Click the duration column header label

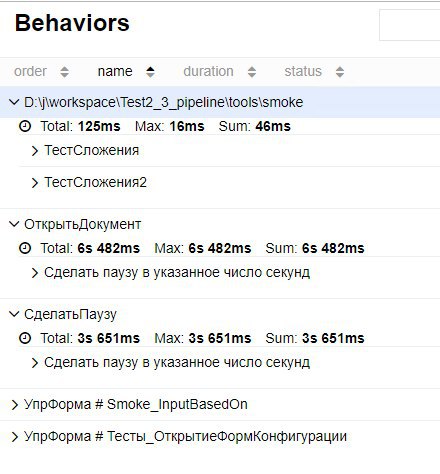(x=208, y=71)
